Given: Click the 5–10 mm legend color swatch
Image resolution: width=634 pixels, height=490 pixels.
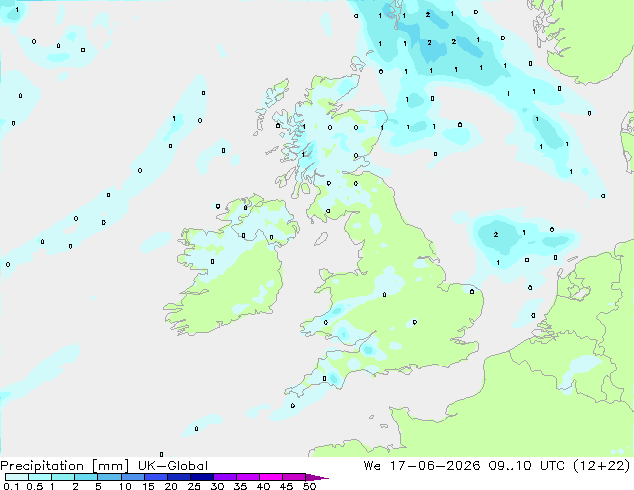Looking at the screenshot, I should click(109, 477).
